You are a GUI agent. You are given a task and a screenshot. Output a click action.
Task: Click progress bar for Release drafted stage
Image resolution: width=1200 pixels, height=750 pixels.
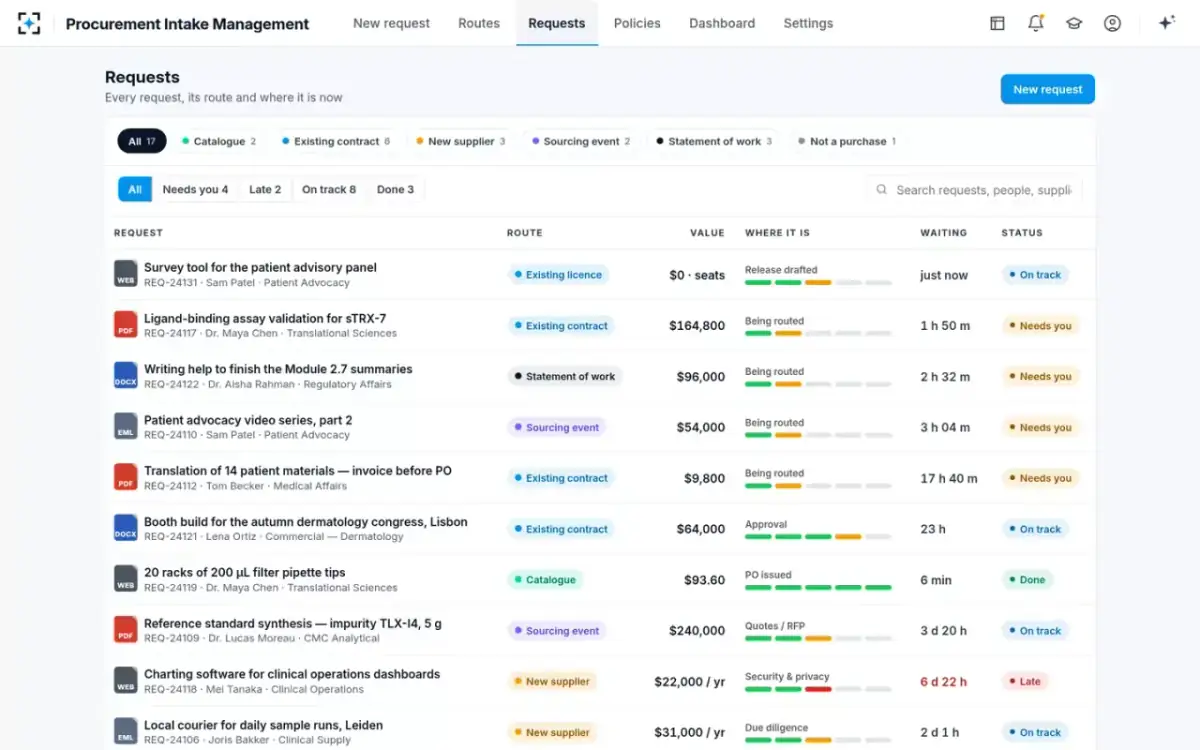pos(818,283)
